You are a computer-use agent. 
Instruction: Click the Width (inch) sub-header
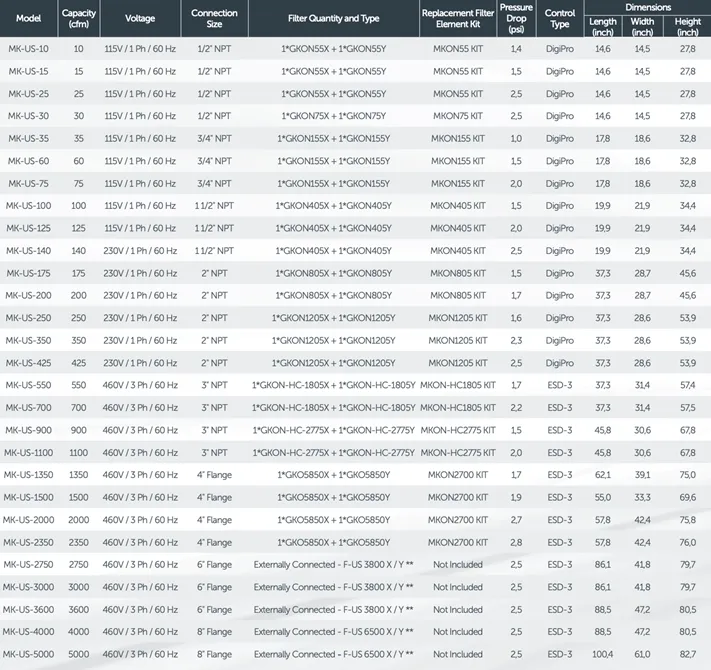pyautogui.click(x=642, y=27)
